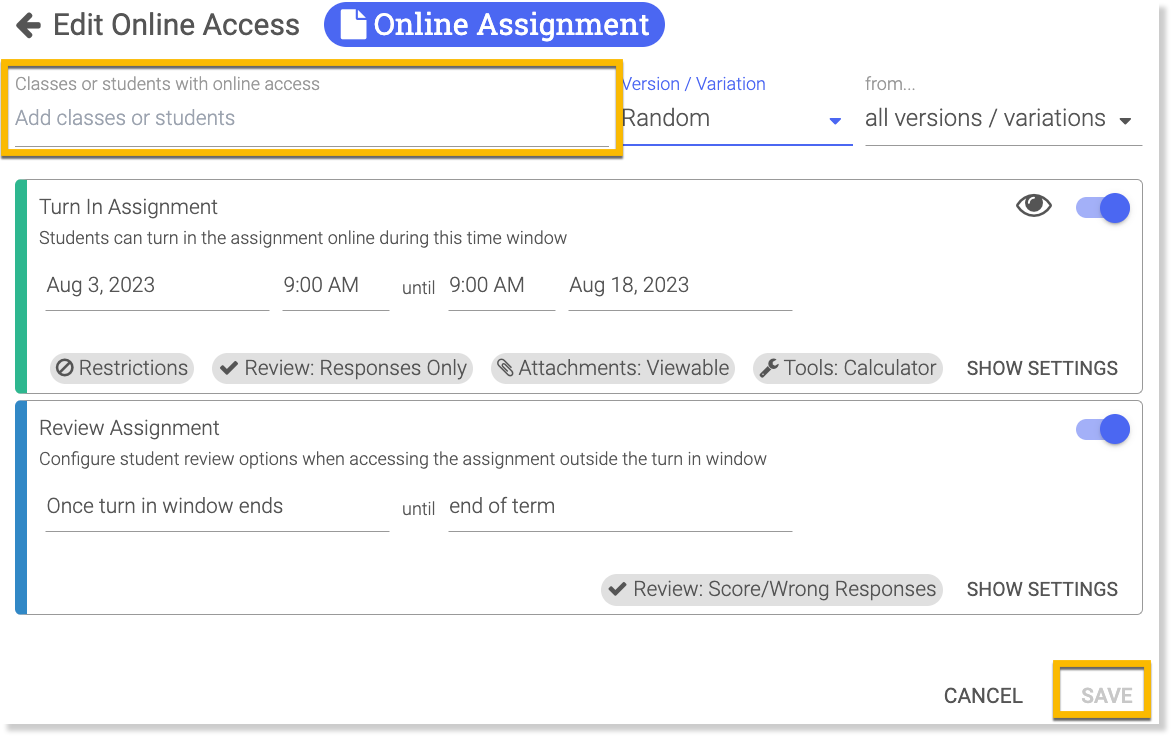Screen dimensions: 1171x736
Task: Open the Once turn in window ends selector
Action: pos(217,507)
